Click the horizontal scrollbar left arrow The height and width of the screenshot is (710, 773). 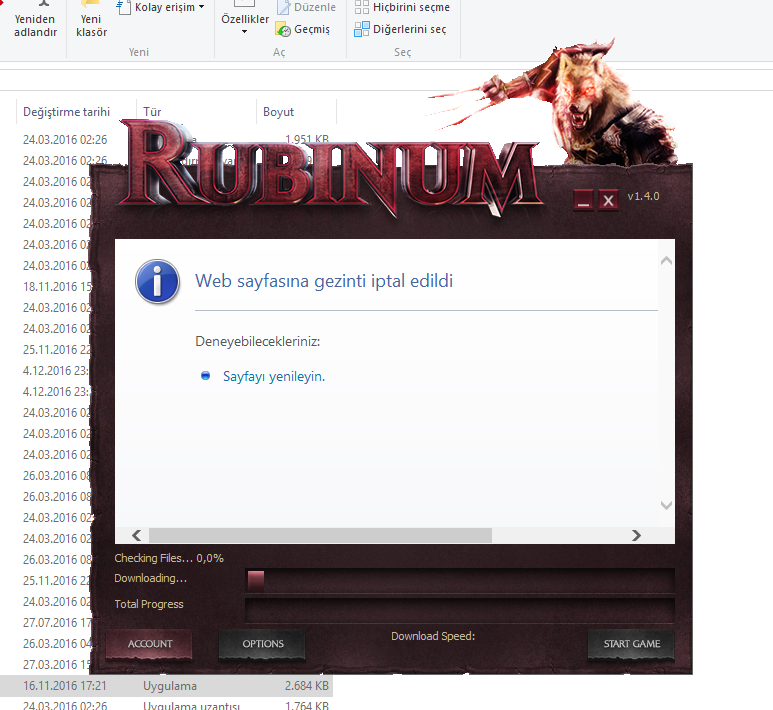coord(137,535)
